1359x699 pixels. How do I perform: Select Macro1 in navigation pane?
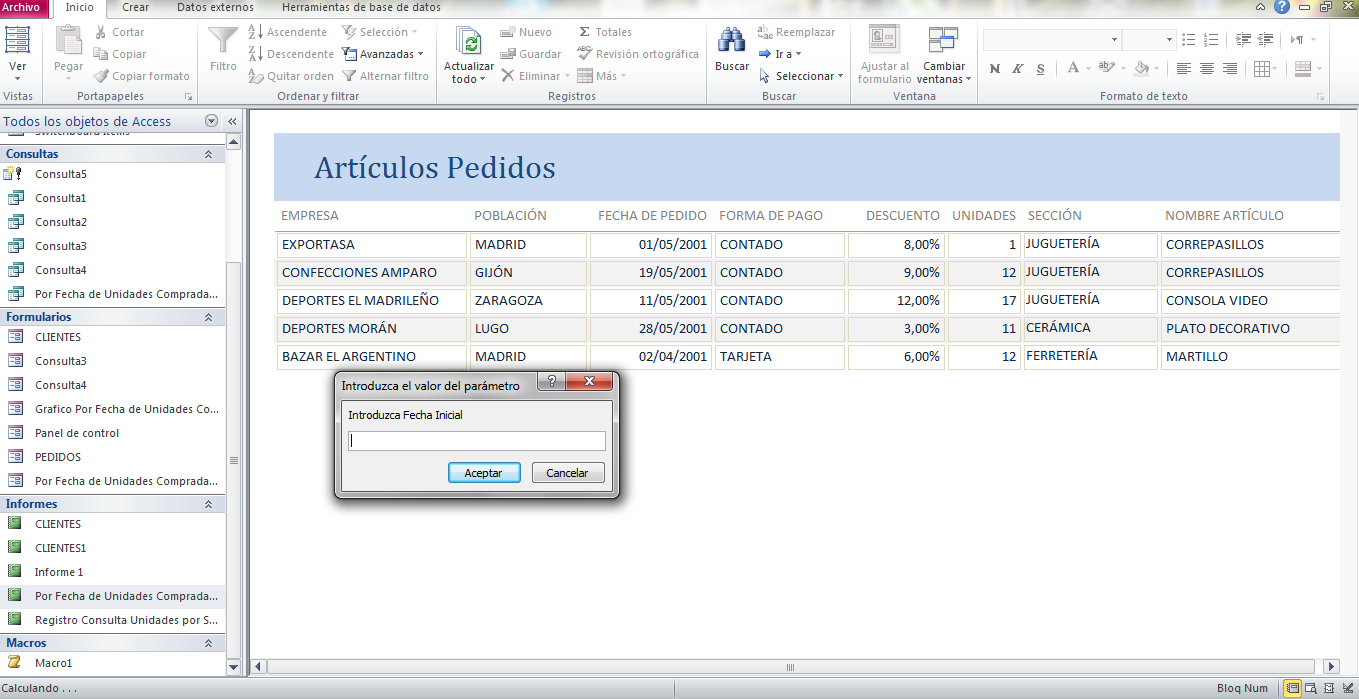pyautogui.click(x=113, y=663)
